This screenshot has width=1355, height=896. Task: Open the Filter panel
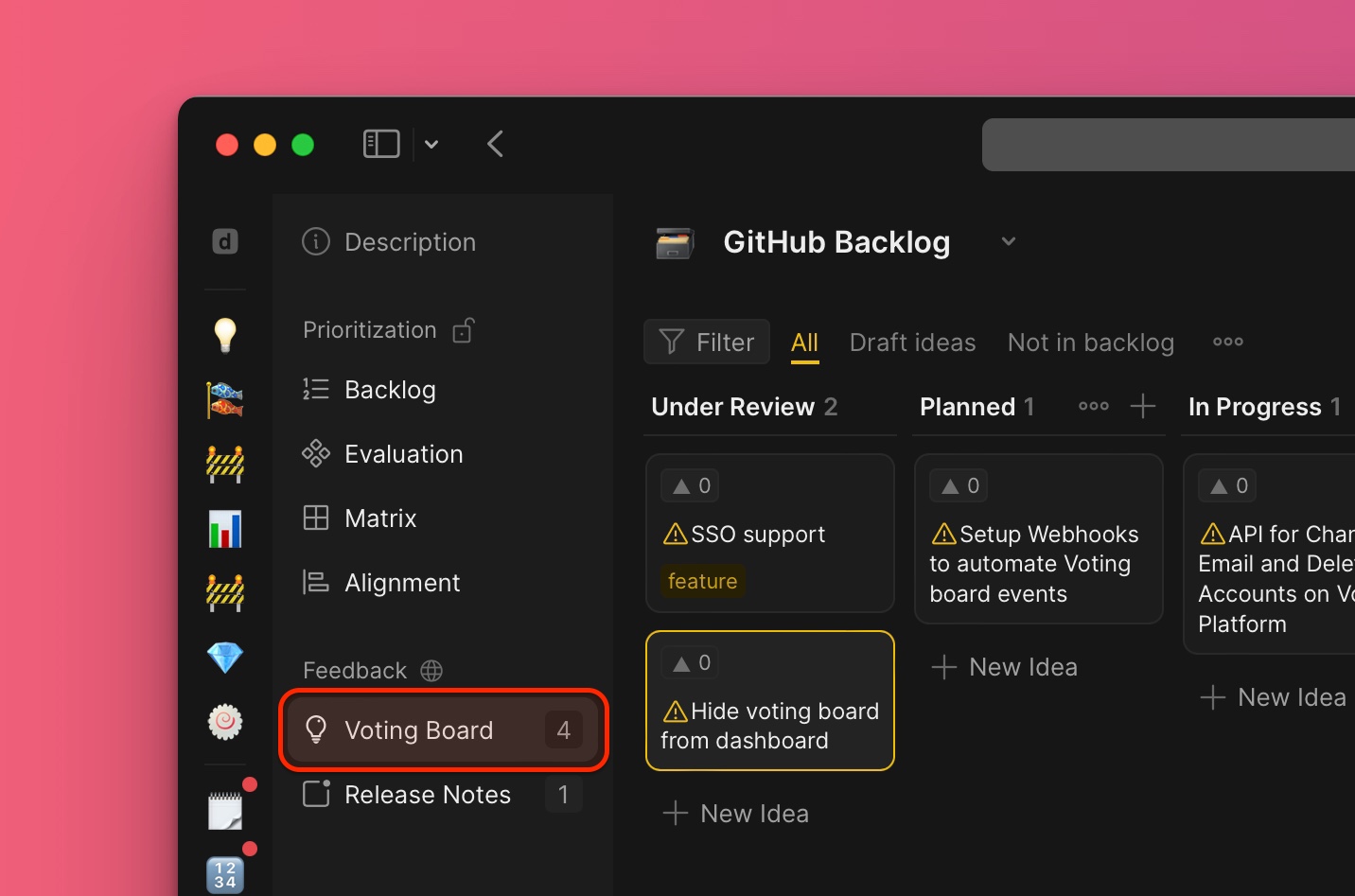pyautogui.click(x=706, y=342)
